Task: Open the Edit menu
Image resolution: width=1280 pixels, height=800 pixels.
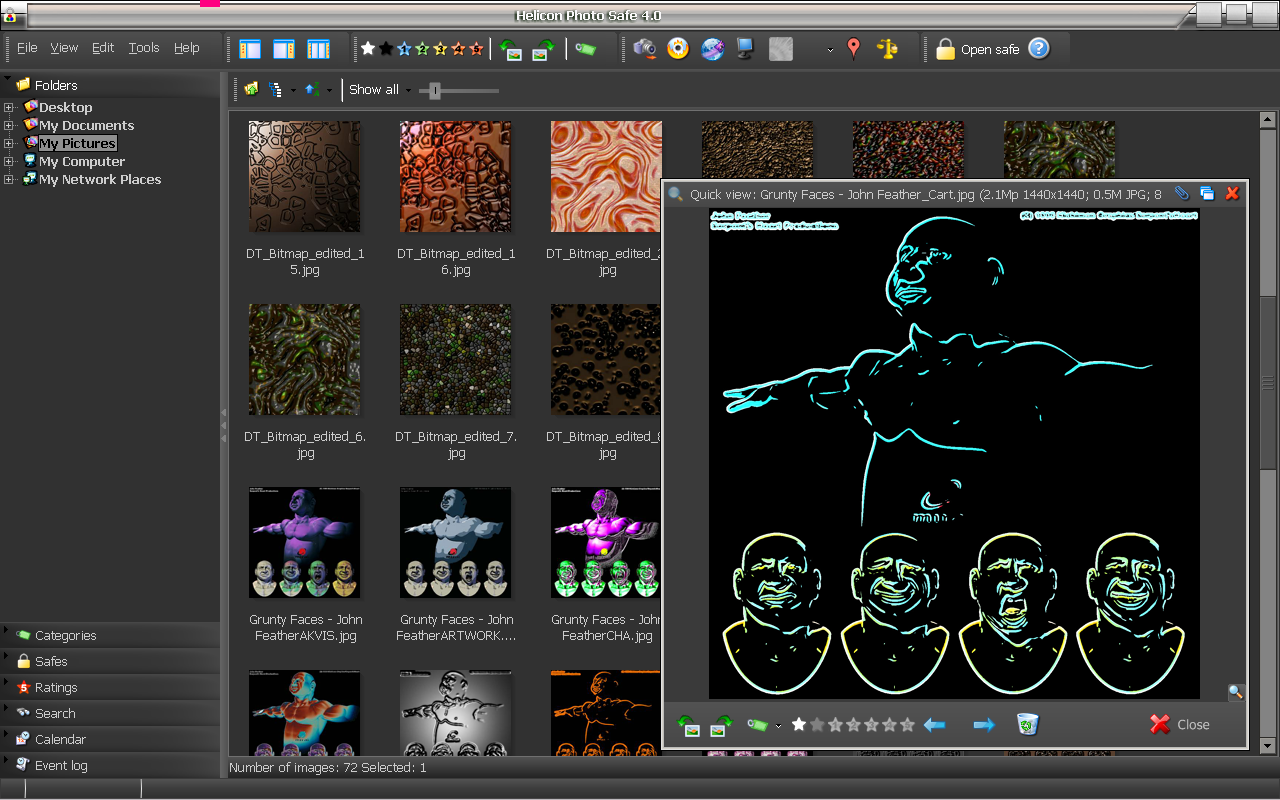Action: tap(103, 48)
